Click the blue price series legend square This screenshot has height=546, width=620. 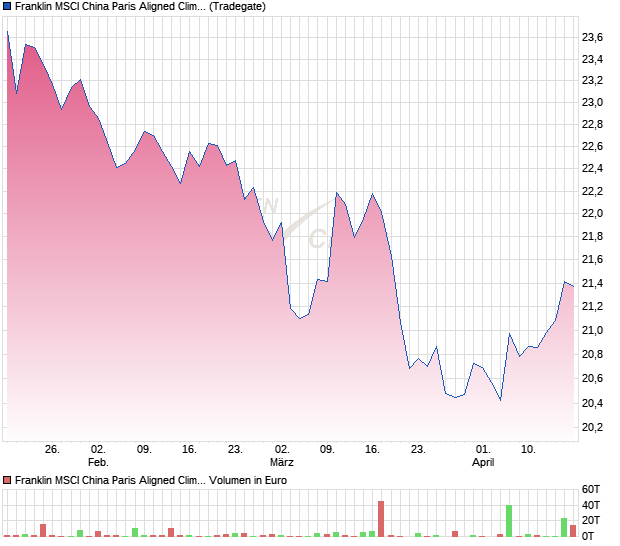coord(7,6)
